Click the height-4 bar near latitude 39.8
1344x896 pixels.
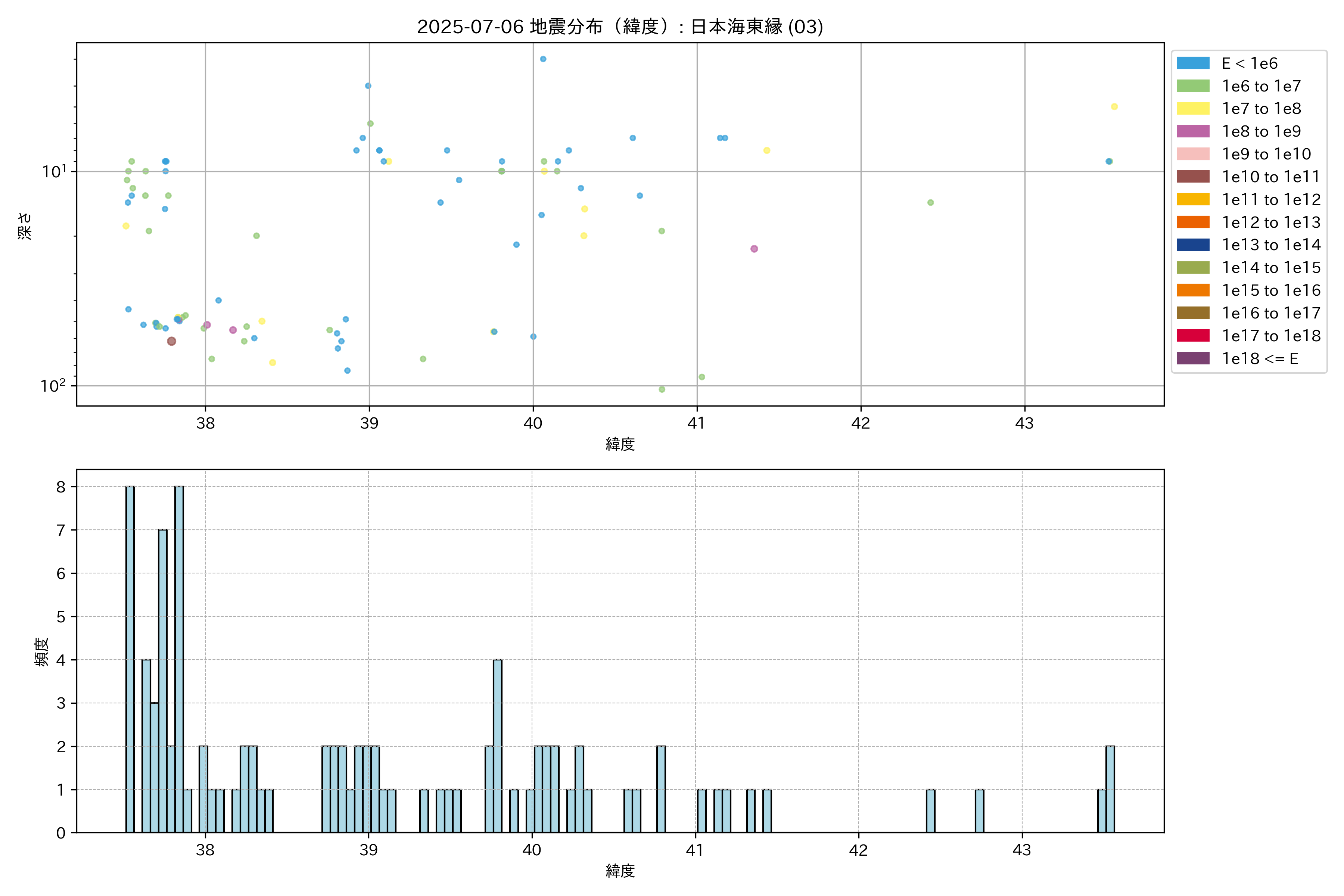tap(498, 746)
